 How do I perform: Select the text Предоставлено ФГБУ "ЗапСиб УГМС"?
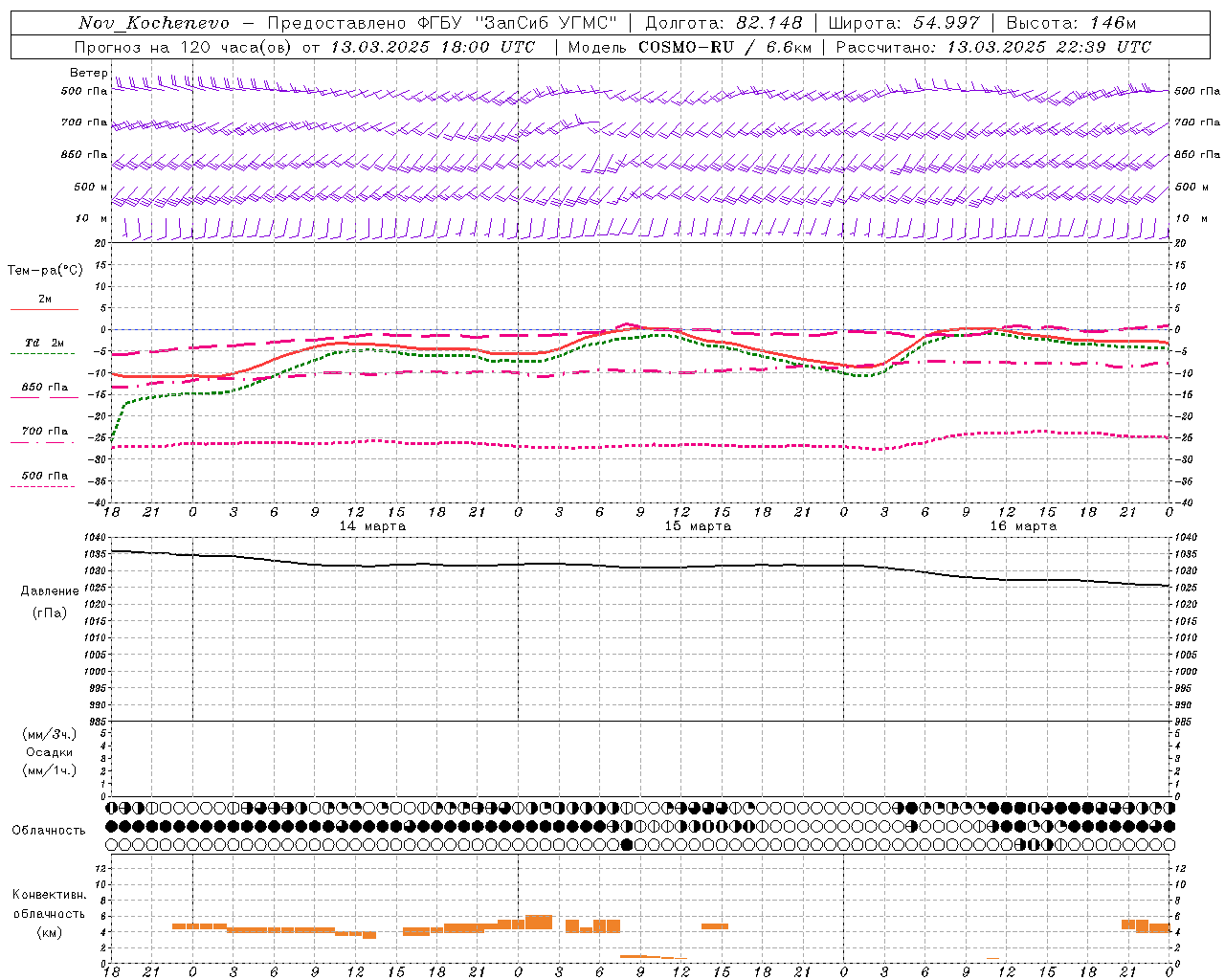(442, 23)
